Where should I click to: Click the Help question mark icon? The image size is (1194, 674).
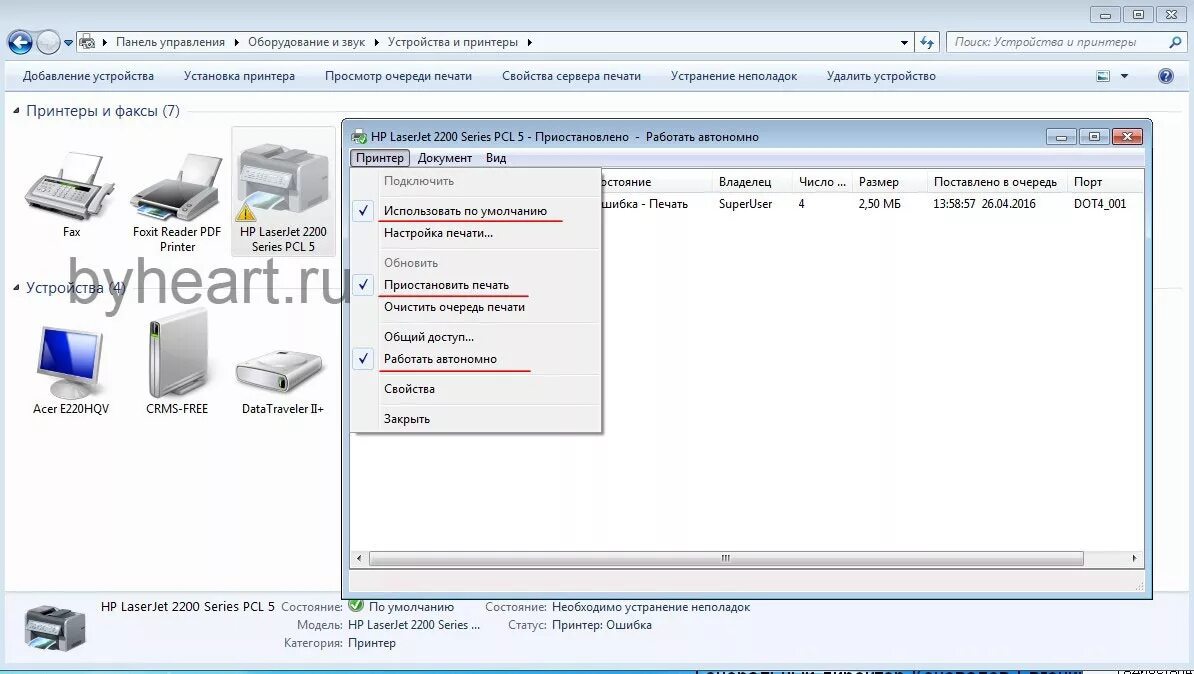coord(1166,76)
